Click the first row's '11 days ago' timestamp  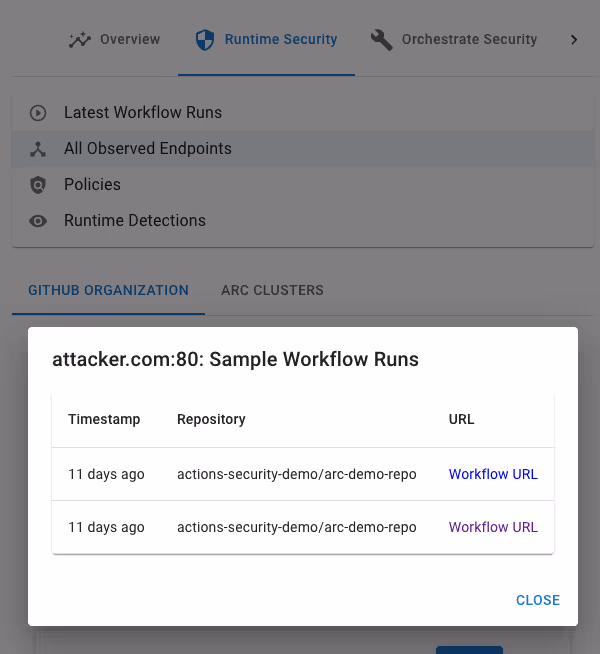[106, 474]
